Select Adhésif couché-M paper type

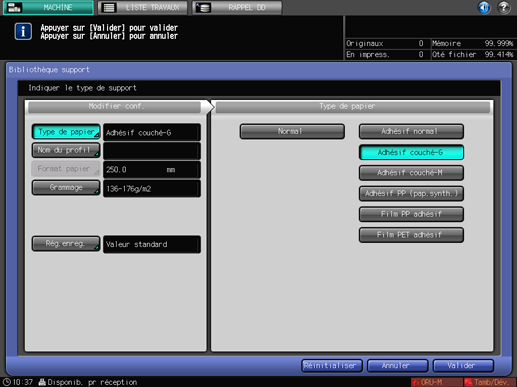411,173
